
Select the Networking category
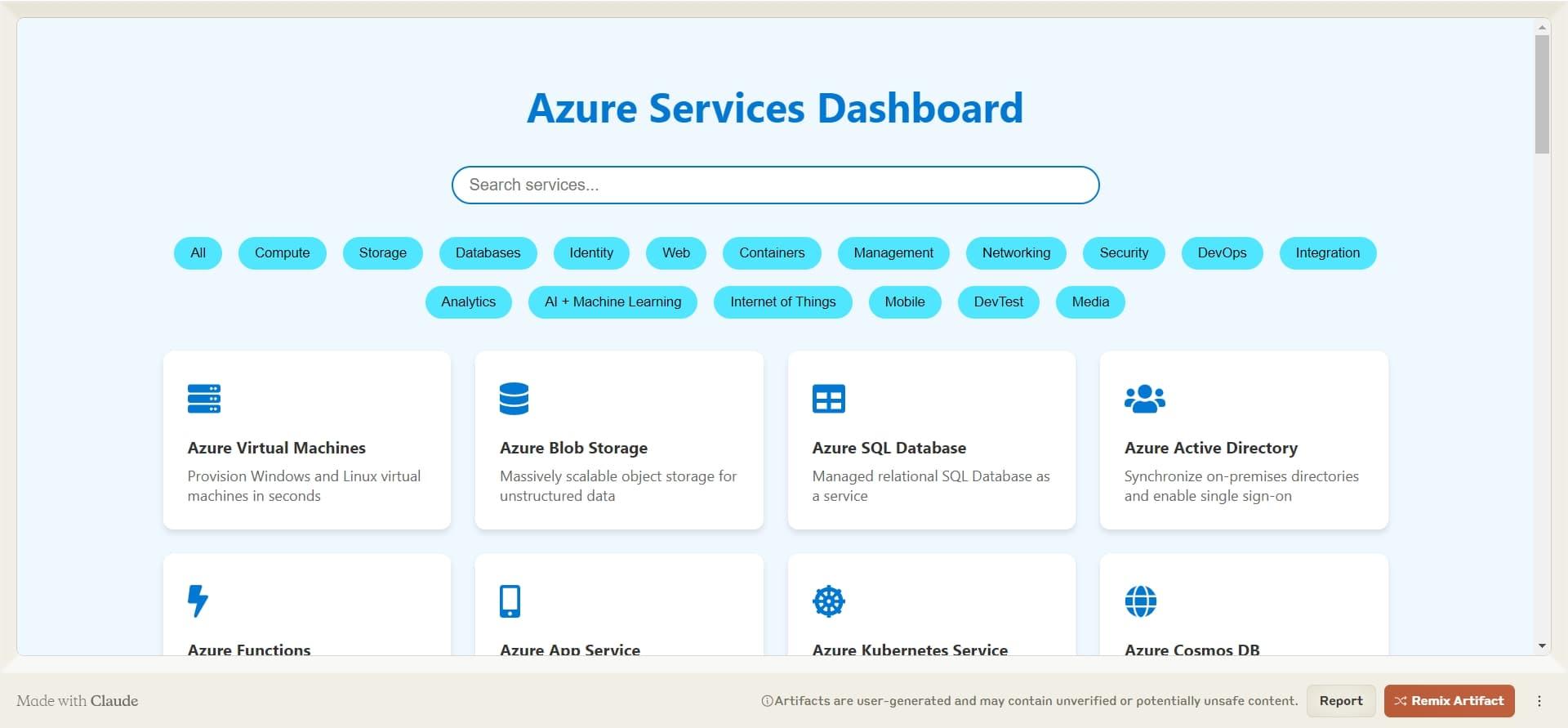tap(1016, 253)
